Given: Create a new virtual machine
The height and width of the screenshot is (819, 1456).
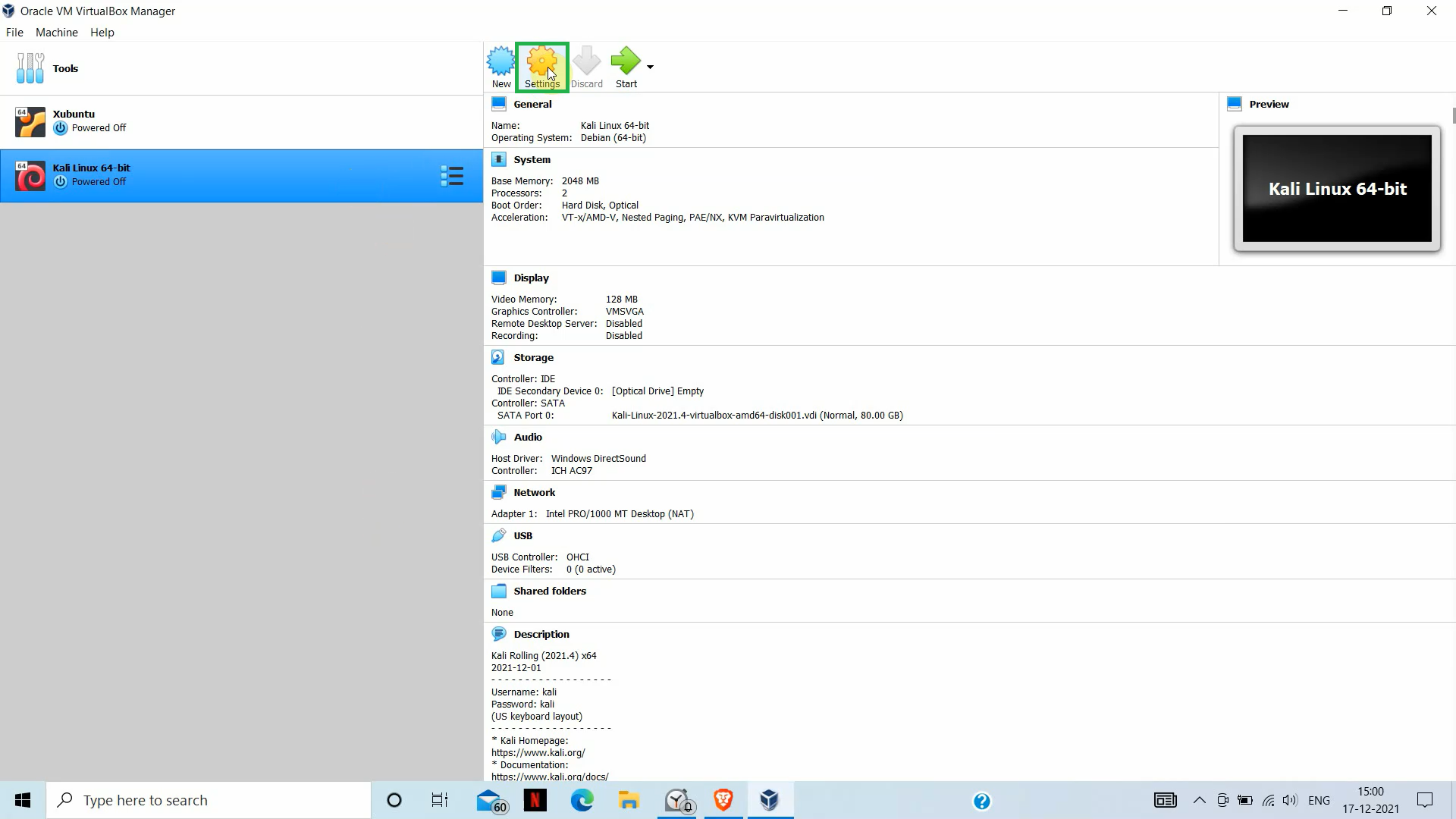Looking at the screenshot, I should point(500,66).
